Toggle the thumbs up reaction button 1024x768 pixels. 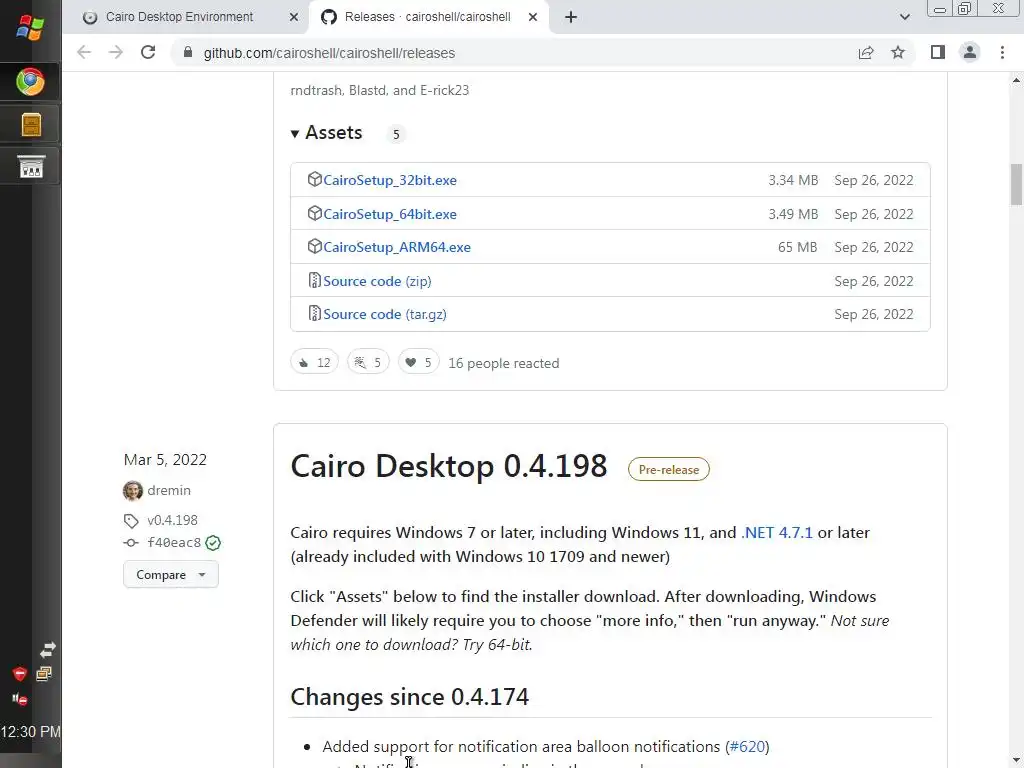[x=314, y=363]
